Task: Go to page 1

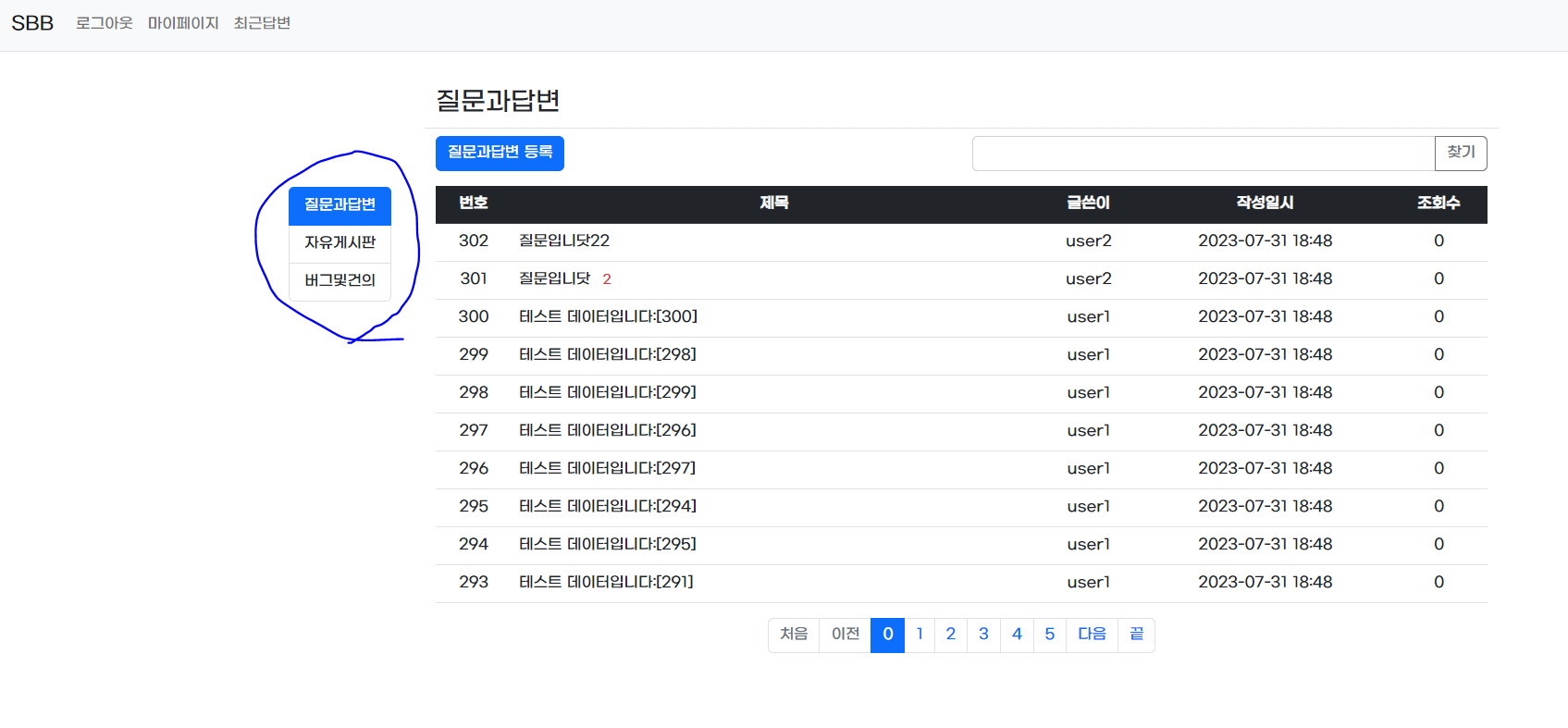Action: click(x=920, y=635)
